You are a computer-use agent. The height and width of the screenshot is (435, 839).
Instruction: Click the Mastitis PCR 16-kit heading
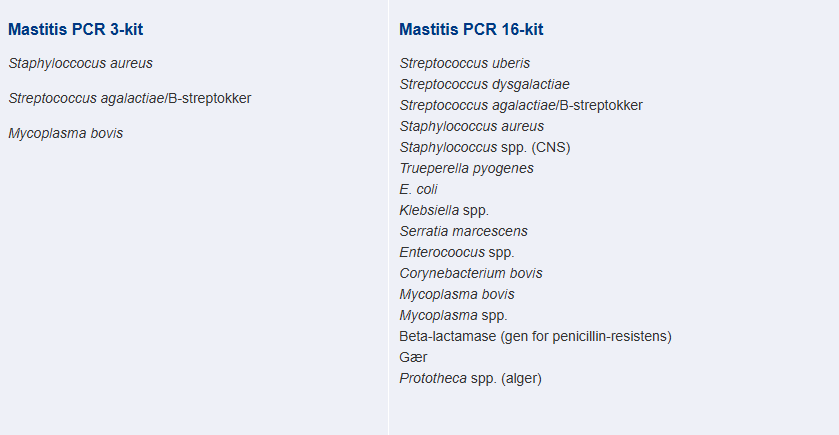pyautogui.click(x=471, y=29)
